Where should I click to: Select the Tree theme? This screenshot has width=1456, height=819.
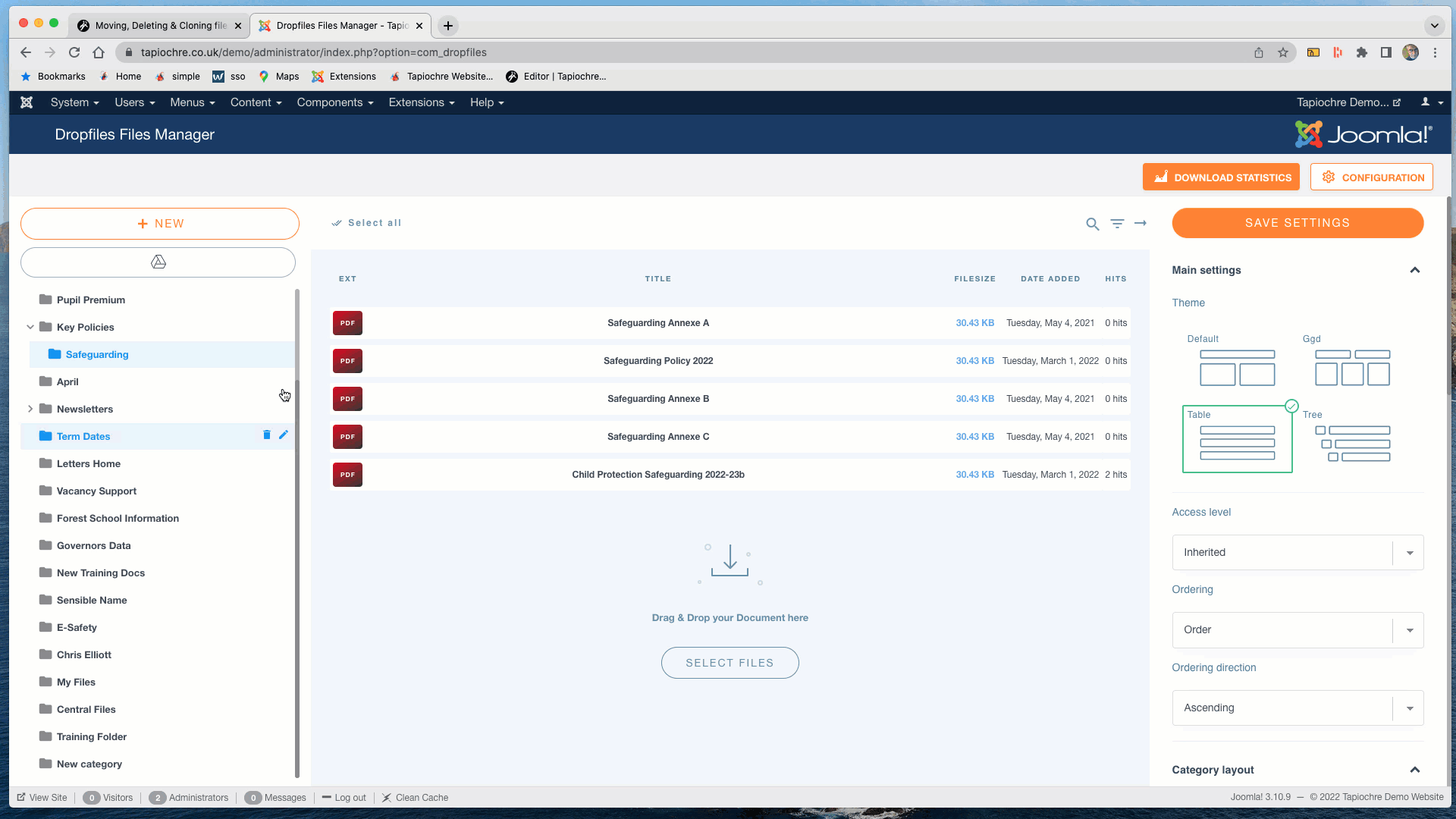point(1352,439)
